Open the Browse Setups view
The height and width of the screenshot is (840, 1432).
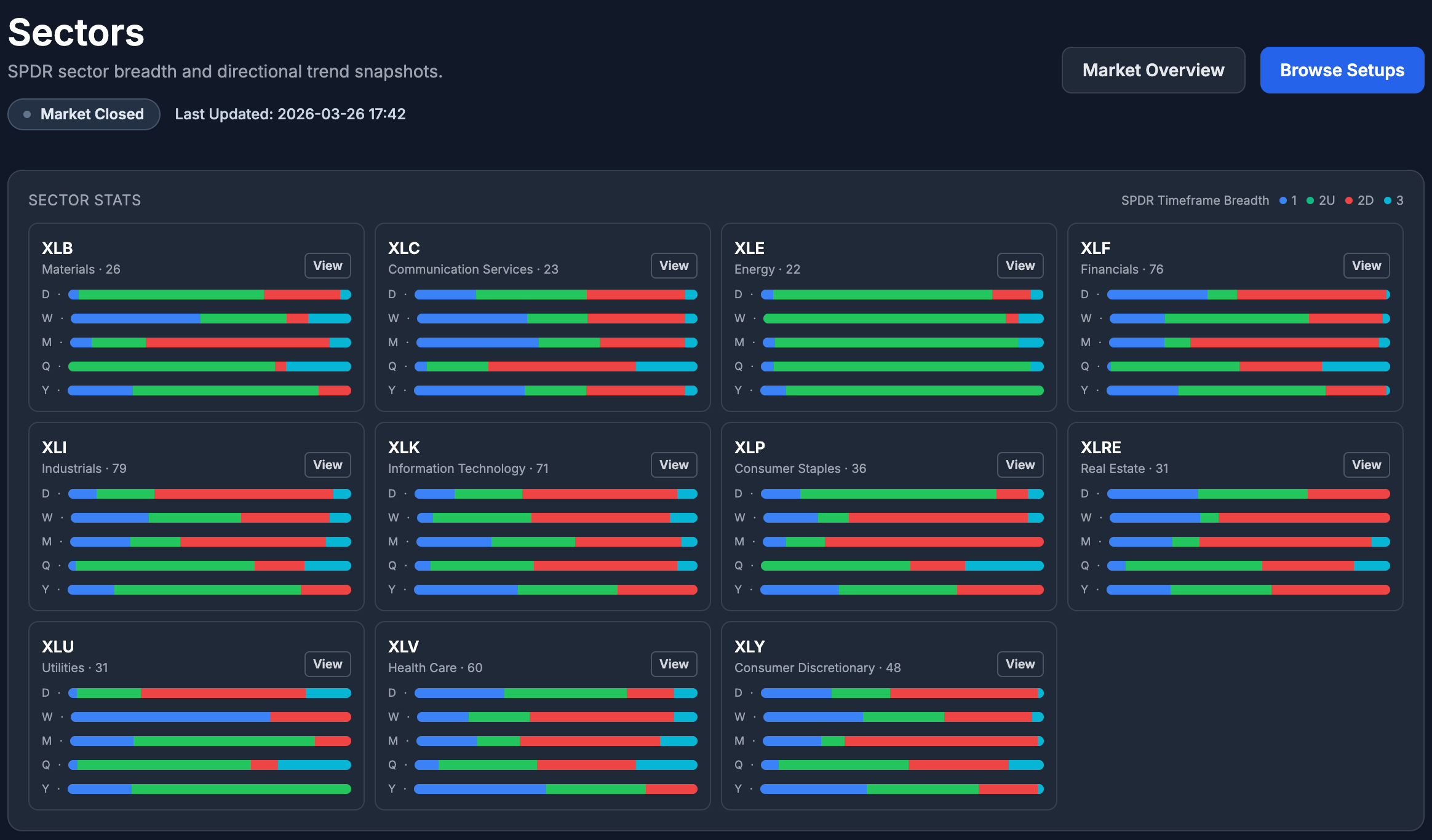(1342, 70)
